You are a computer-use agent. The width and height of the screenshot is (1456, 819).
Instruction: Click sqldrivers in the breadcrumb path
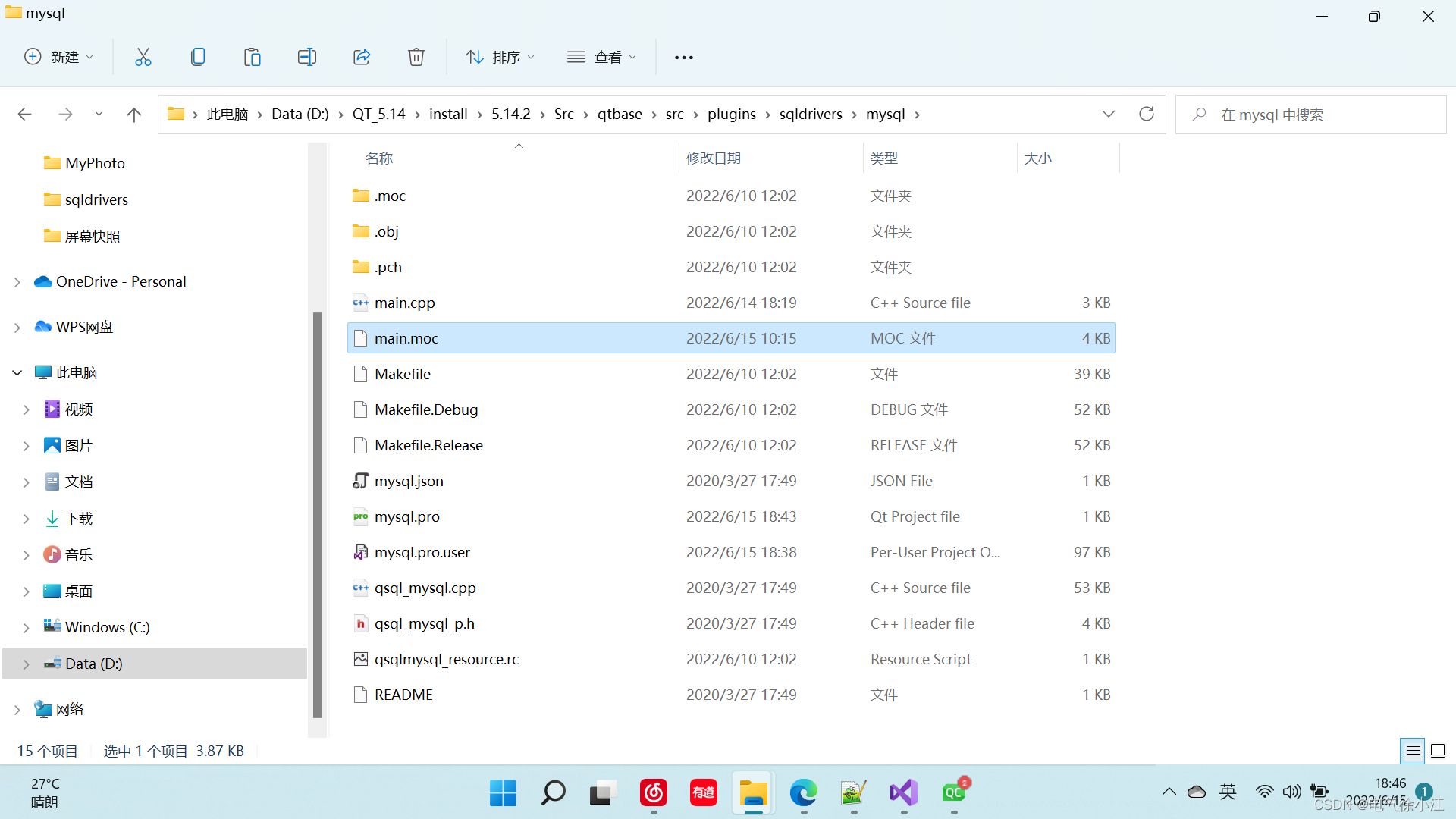tap(810, 114)
